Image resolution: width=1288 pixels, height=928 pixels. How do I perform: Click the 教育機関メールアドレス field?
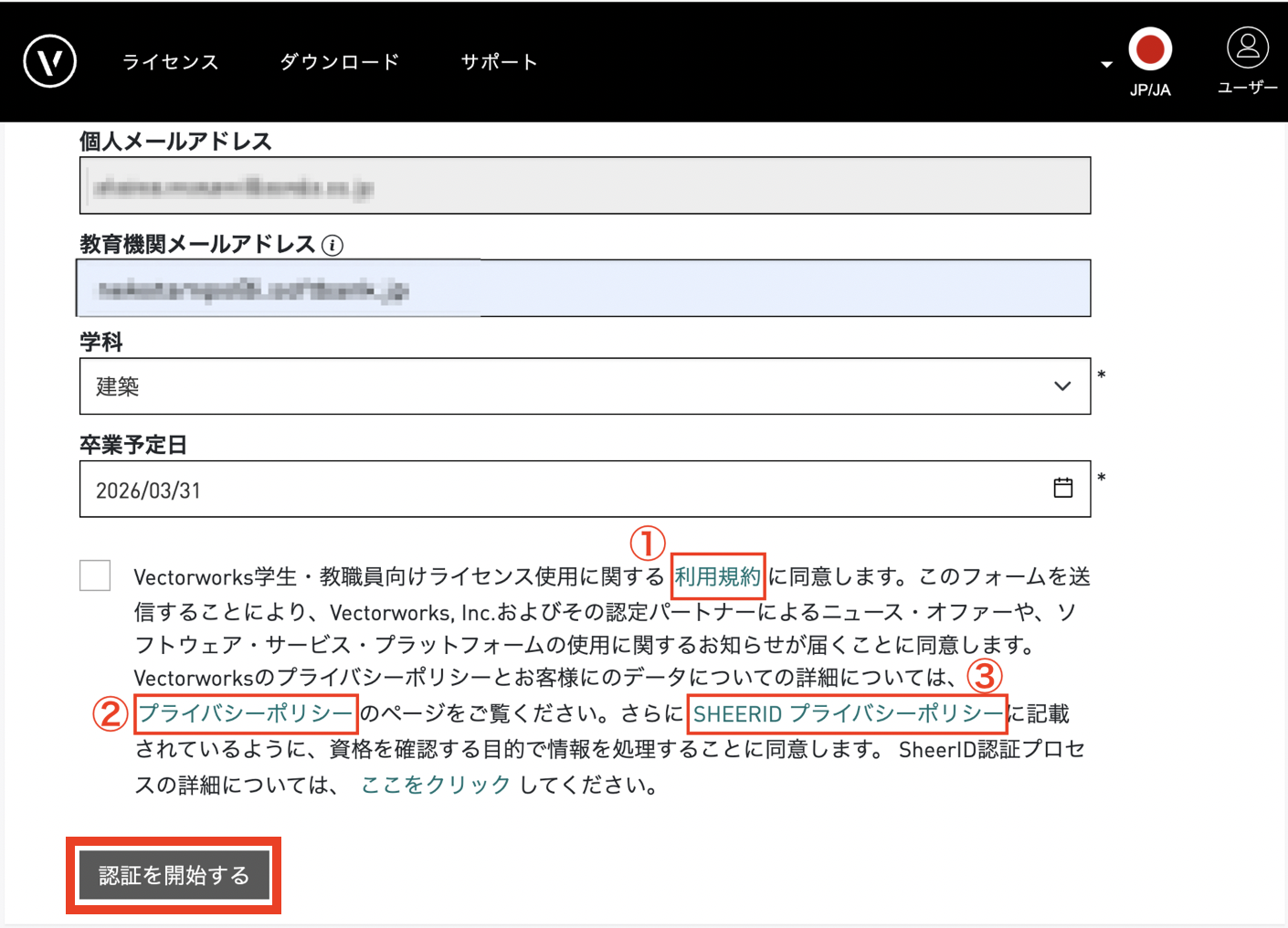pyautogui.click(x=585, y=289)
